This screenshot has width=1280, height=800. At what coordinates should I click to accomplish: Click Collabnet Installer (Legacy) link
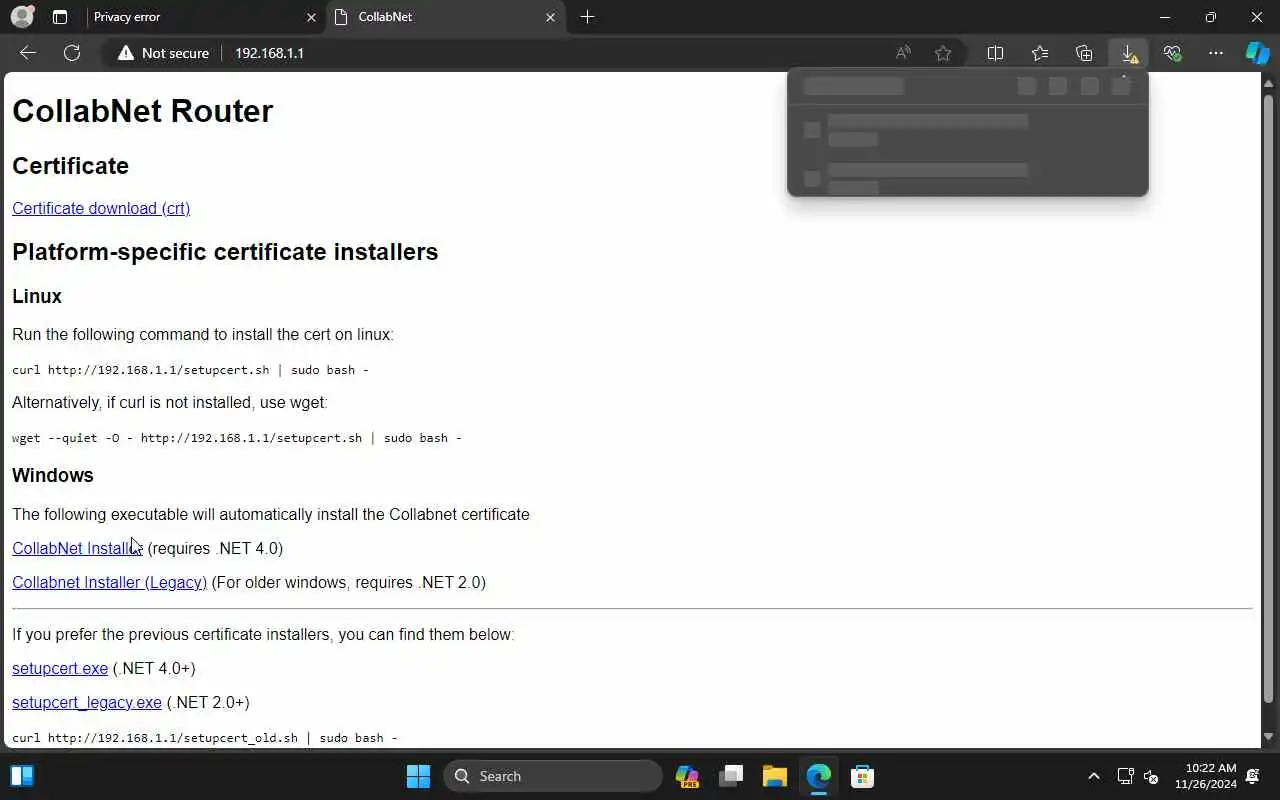[109, 582]
